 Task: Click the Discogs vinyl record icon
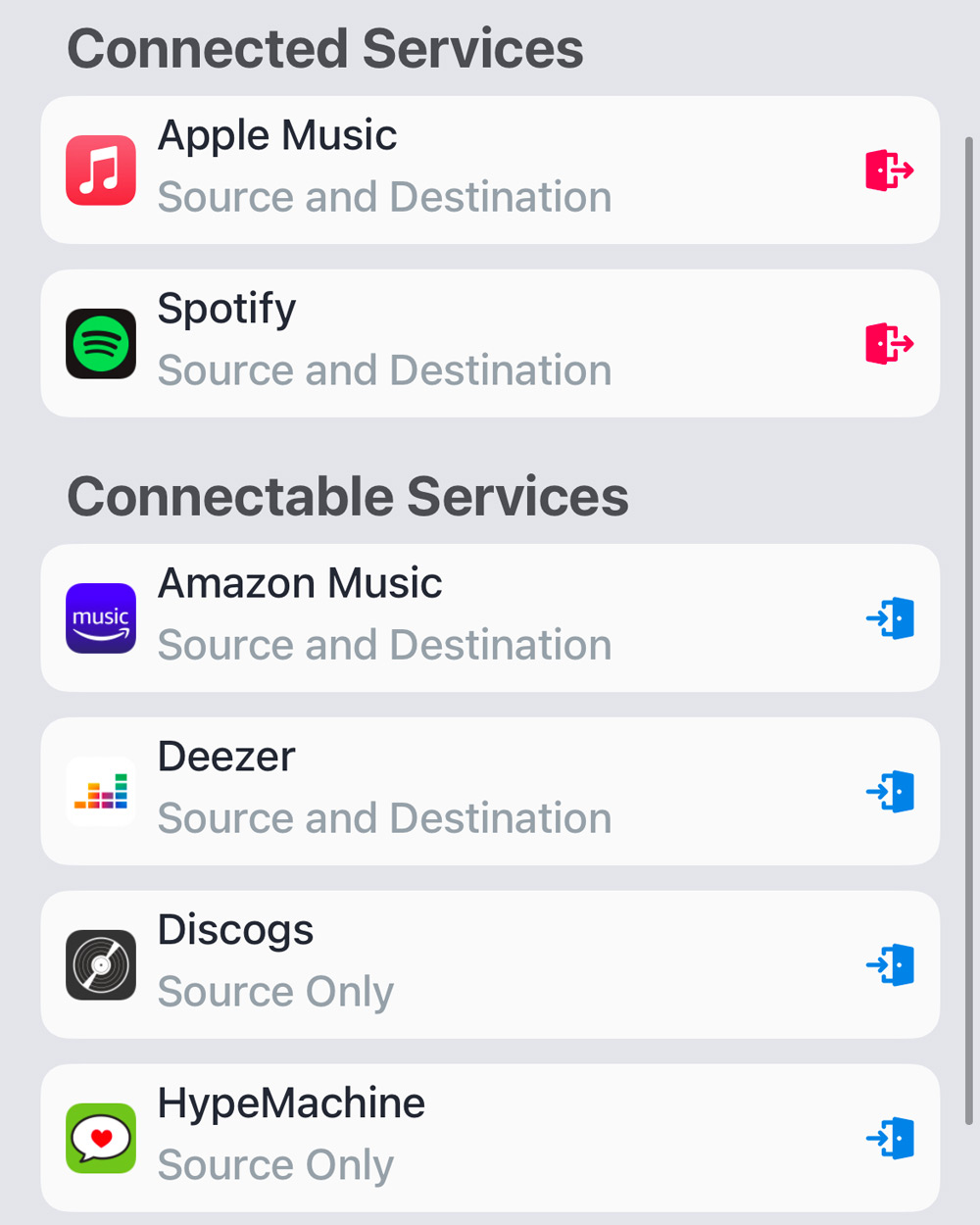pyautogui.click(x=101, y=965)
